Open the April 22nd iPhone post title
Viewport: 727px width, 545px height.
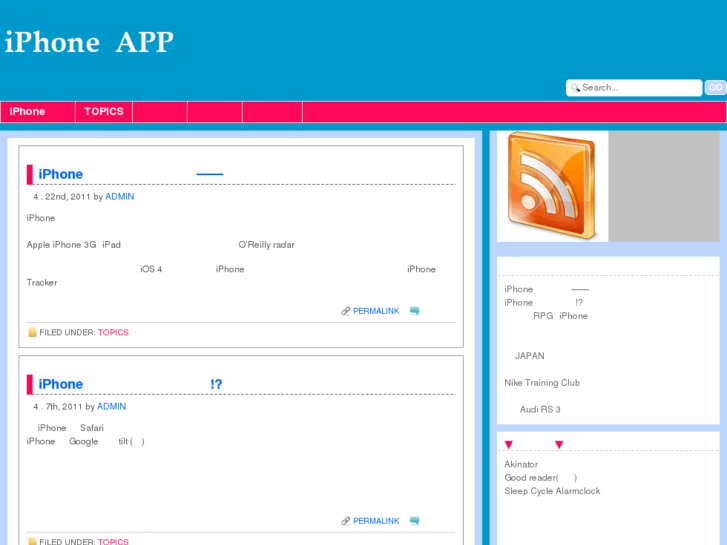[131, 174]
